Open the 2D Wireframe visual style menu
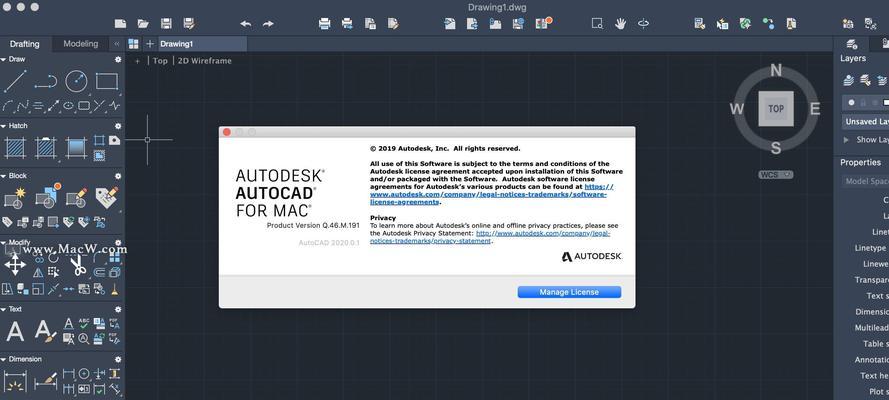The width and height of the screenshot is (889, 400). pyautogui.click(x=205, y=61)
